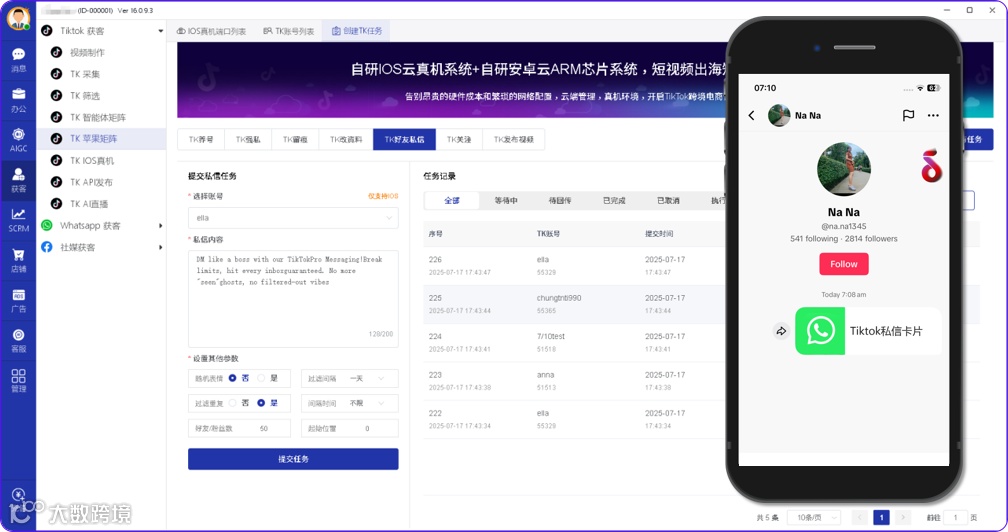Click the Facebook icon beside 社媒获客

(x=47, y=247)
